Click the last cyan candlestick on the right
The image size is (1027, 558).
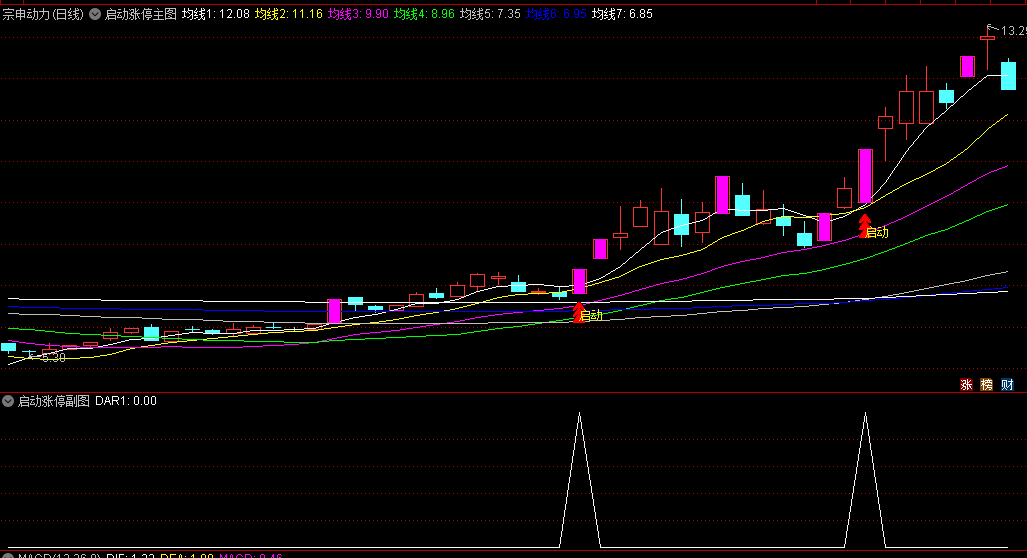pyautogui.click(x=1009, y=76)
